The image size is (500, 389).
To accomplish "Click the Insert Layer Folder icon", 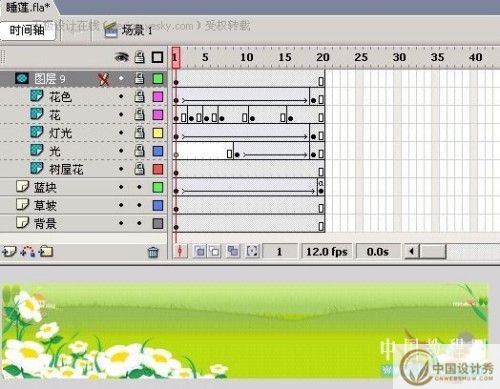I will [46, 252].
